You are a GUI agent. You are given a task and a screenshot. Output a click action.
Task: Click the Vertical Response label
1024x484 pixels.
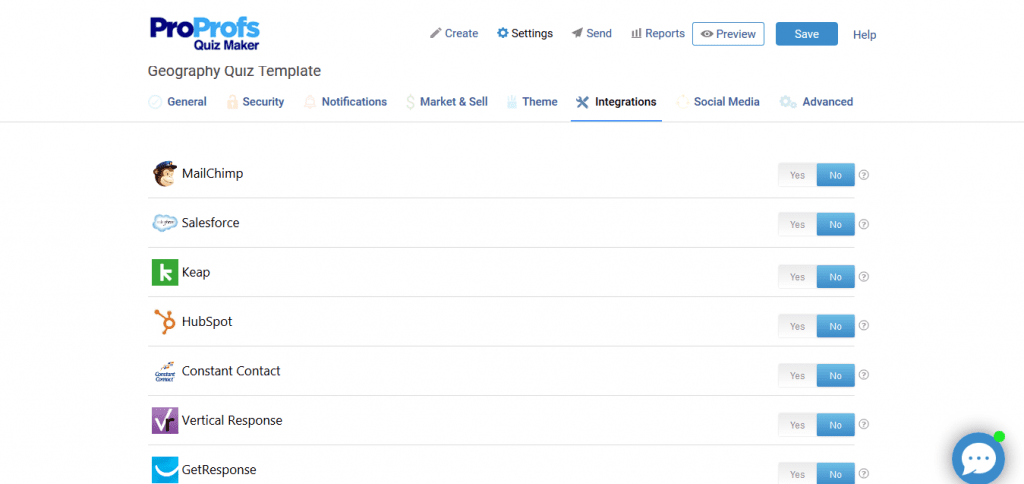click(232, 421)
